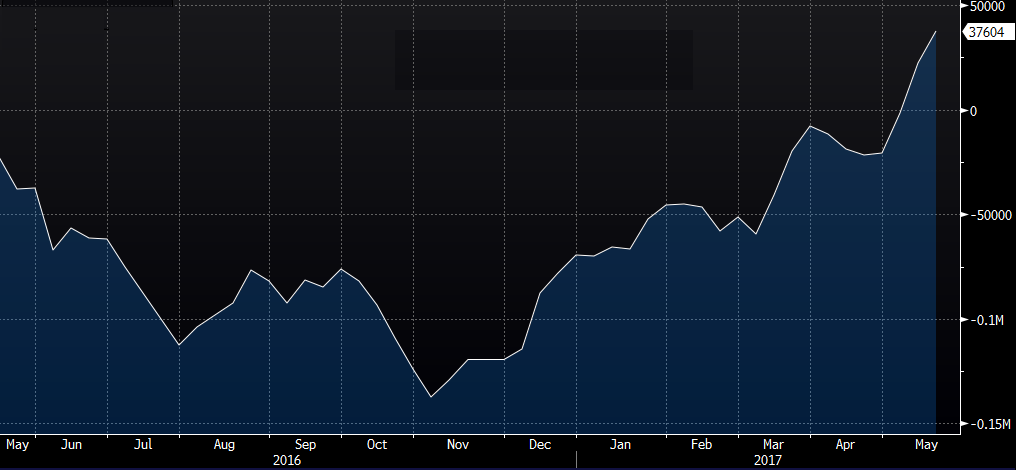Click the 50000 y-axis label
The height and width of the screenshot is (470, 1016).
pos(986,6)
